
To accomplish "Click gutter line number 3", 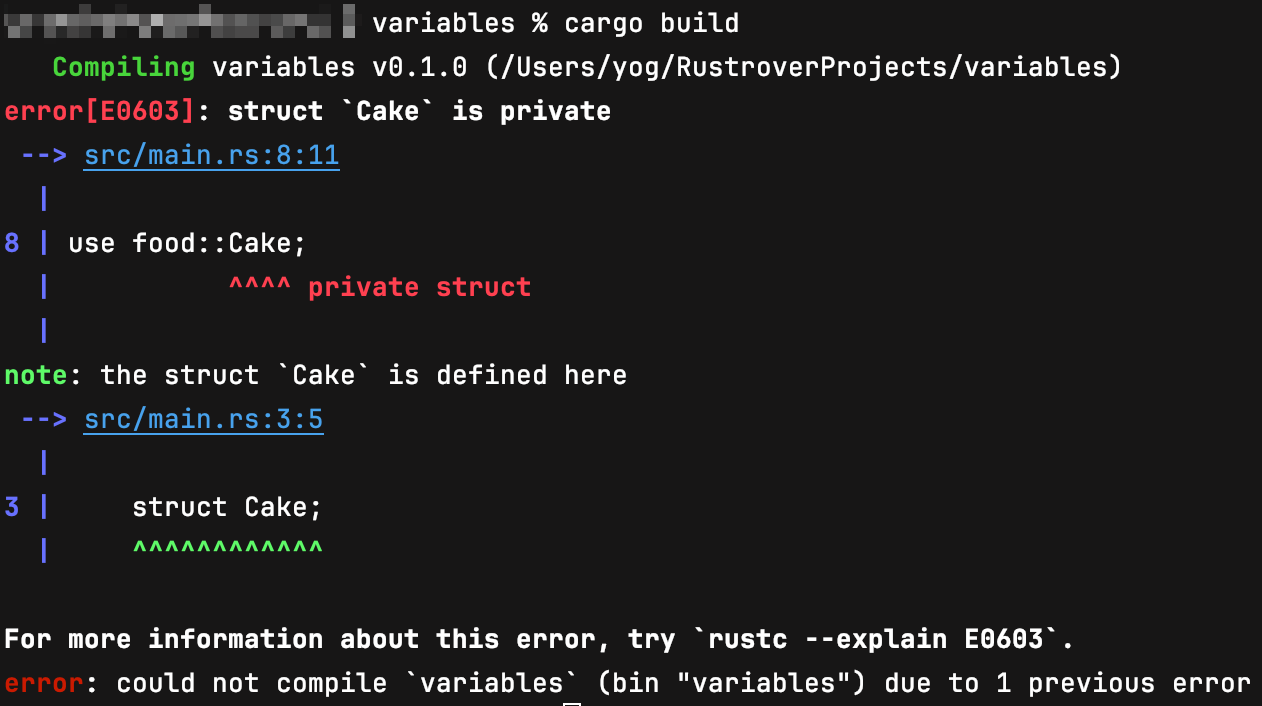I will tap(12, 507).
